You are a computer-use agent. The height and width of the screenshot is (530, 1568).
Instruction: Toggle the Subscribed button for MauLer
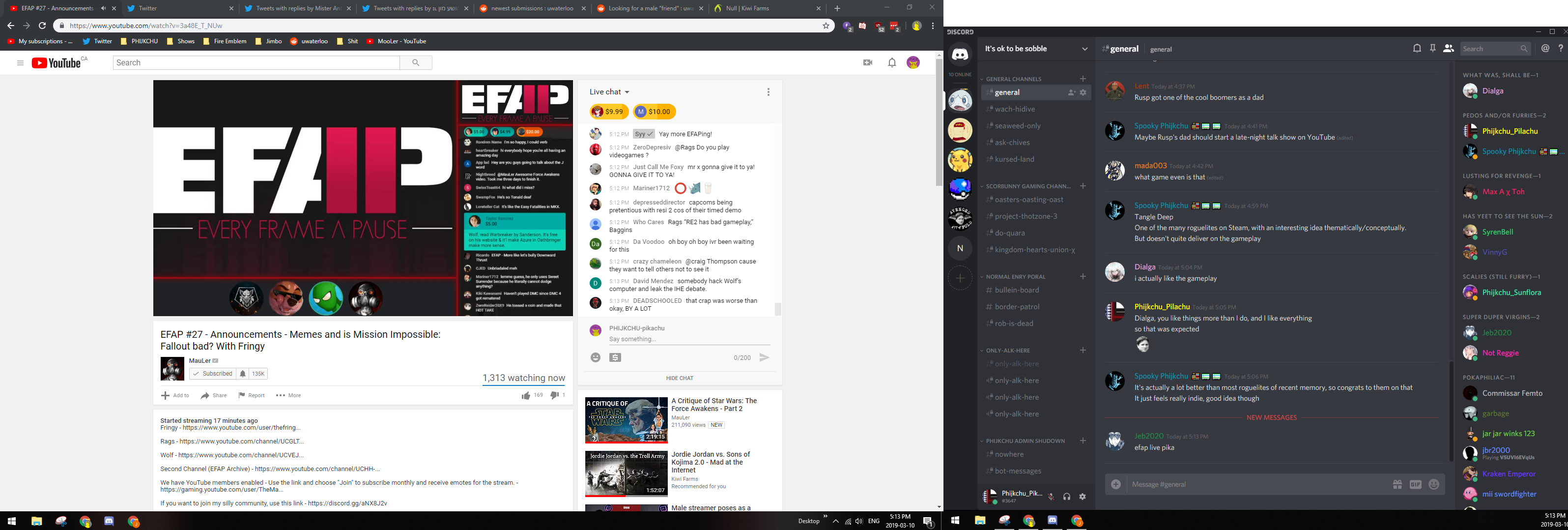pos(212,374)
